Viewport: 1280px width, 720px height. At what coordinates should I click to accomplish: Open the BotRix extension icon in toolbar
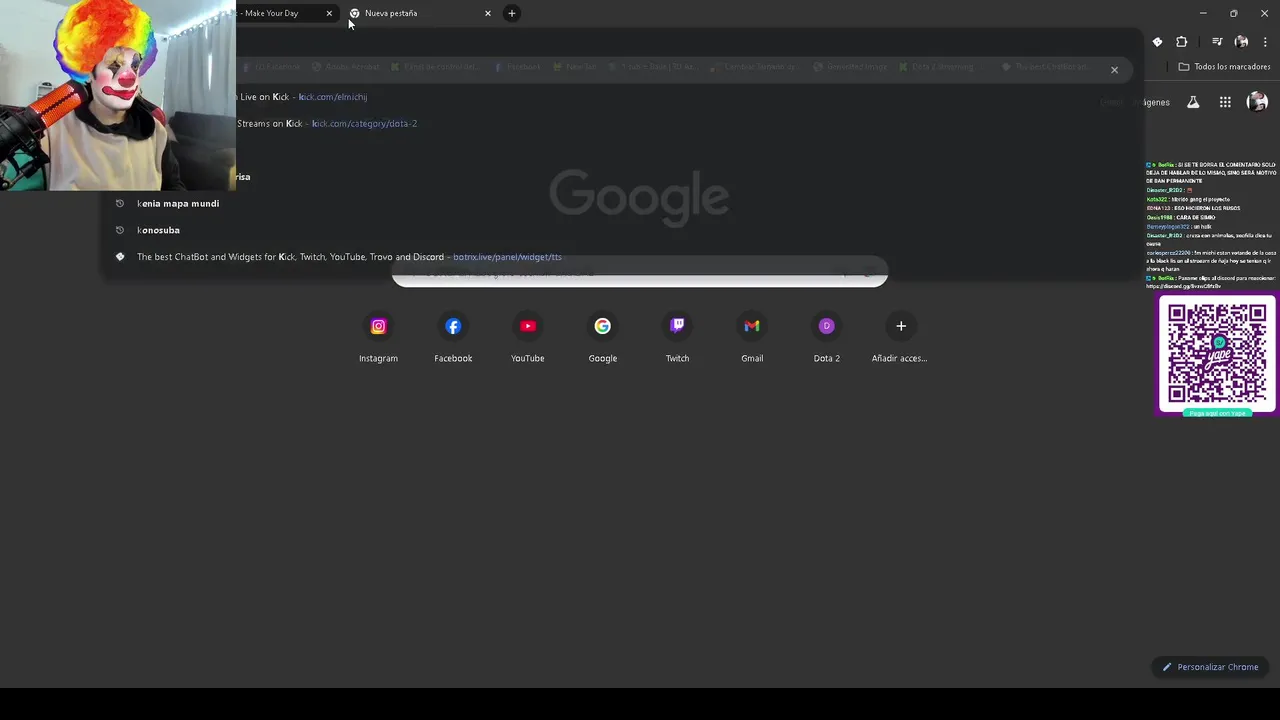[1157, 42]
